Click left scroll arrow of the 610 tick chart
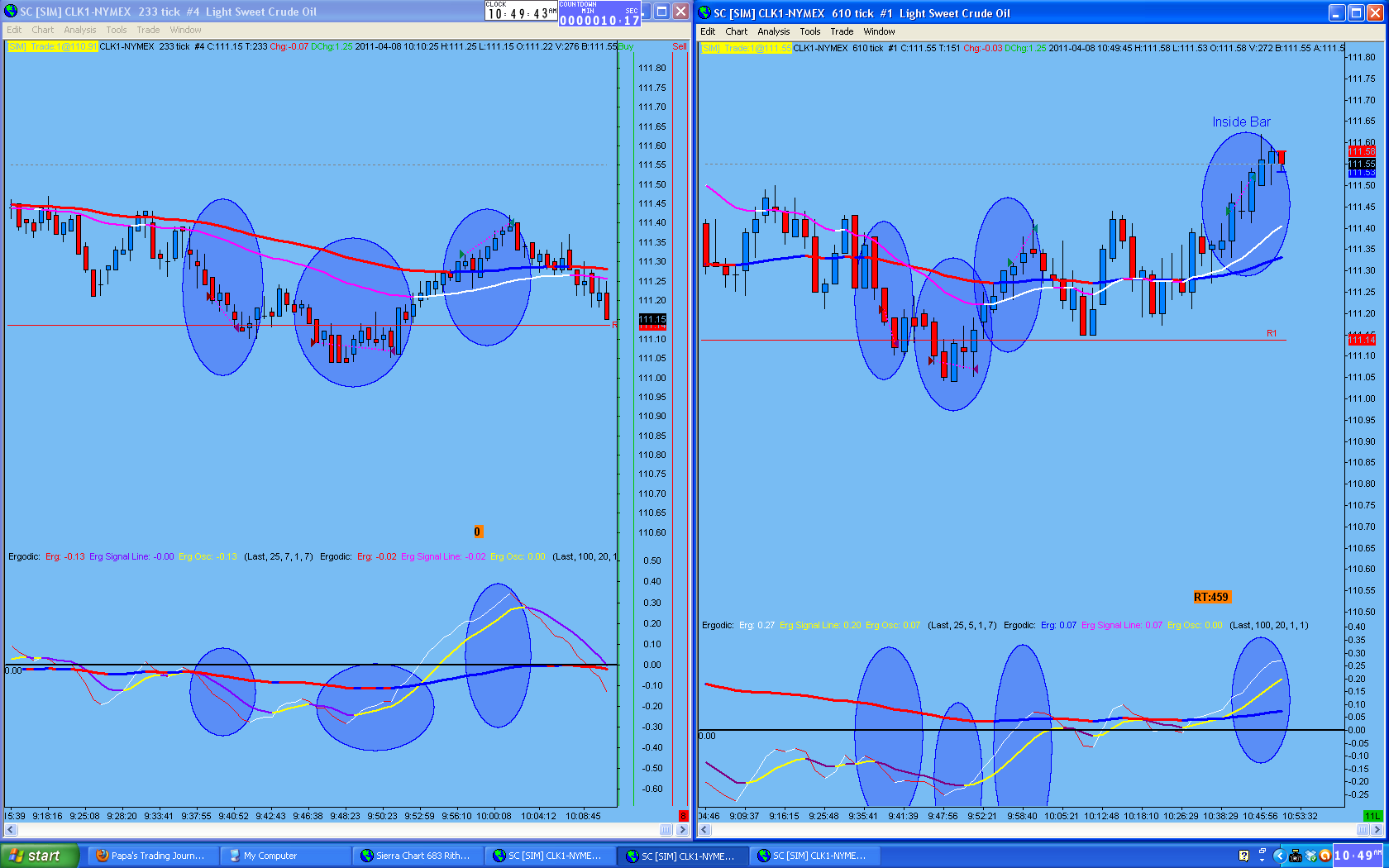Screen dimensions: 1389x868 [704, 829]
